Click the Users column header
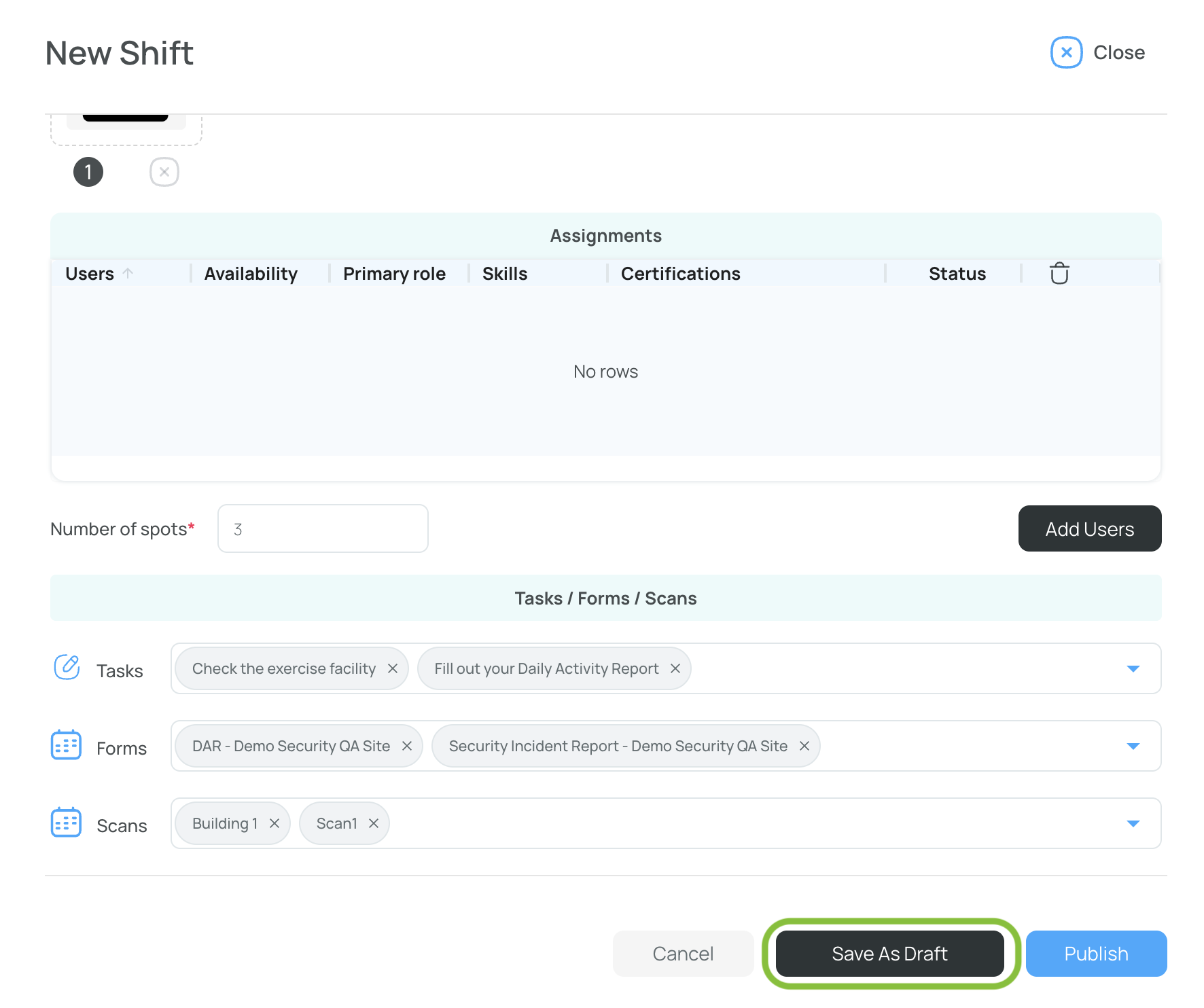 pos(90,274)
